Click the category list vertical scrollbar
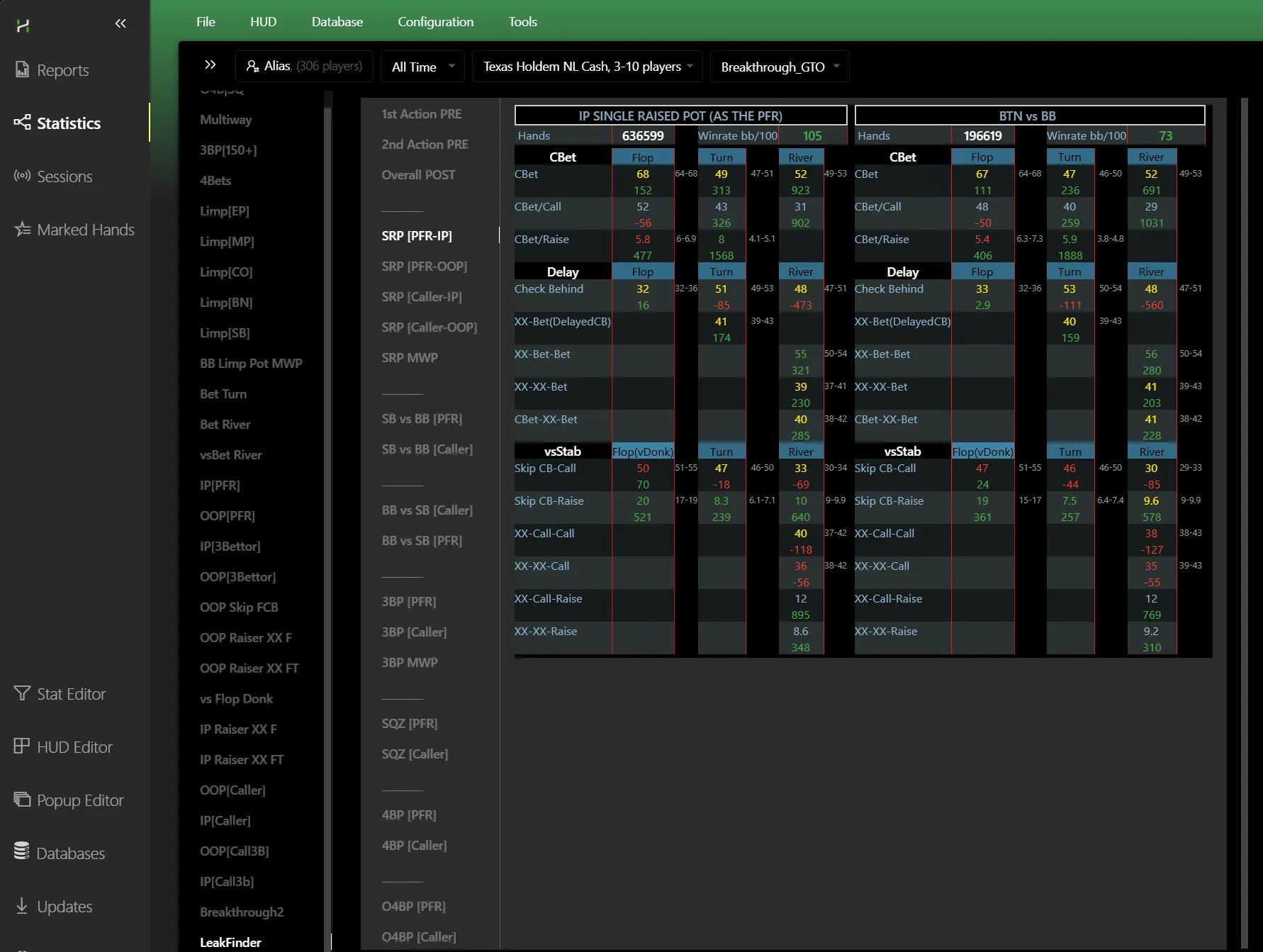 (x=327, y=496)
